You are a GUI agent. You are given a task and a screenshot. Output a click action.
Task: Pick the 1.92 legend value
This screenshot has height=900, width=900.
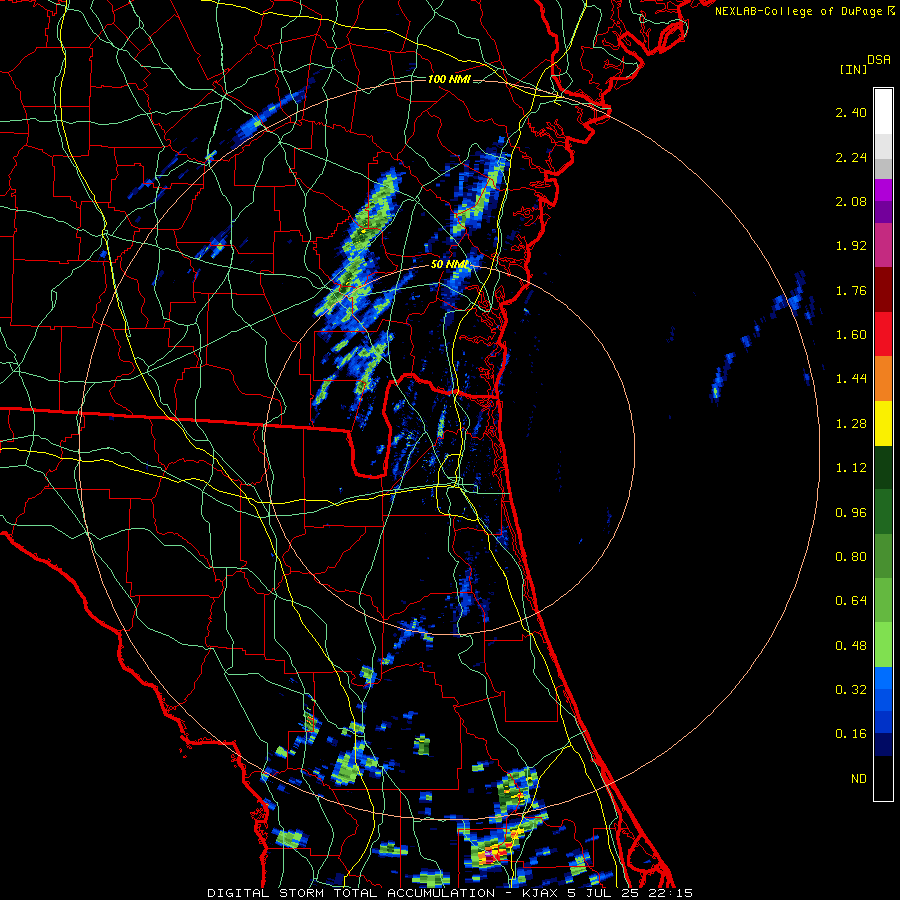point(851,246)
